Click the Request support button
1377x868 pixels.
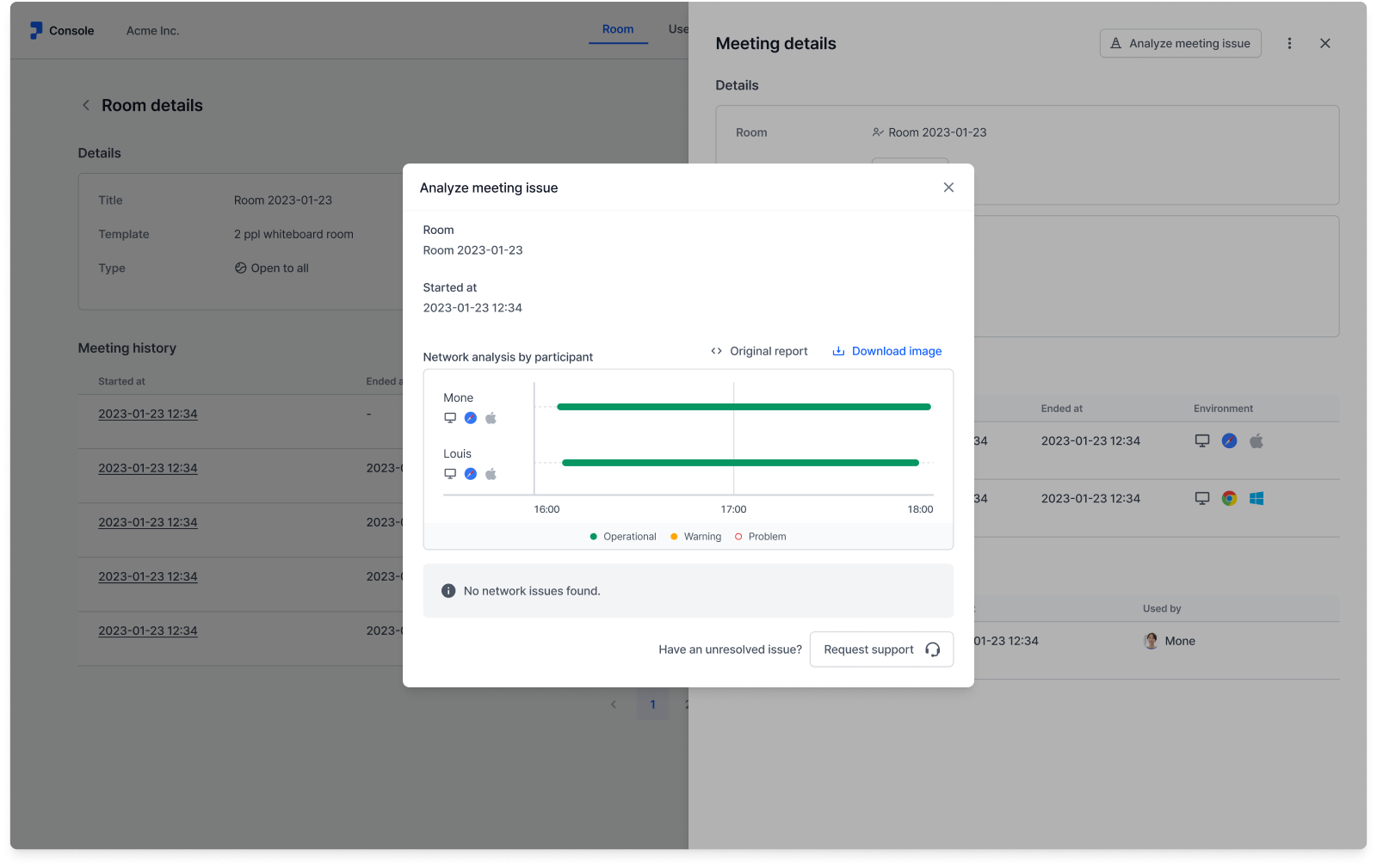pyautogui.click(x=881, y=649)
